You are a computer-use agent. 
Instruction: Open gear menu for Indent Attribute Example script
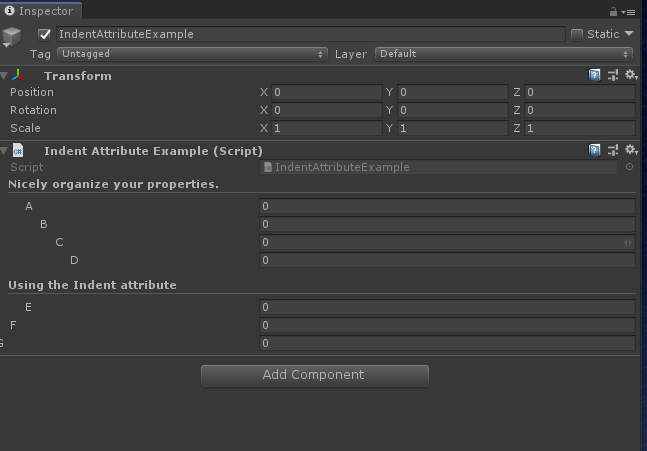coord(630,150)
